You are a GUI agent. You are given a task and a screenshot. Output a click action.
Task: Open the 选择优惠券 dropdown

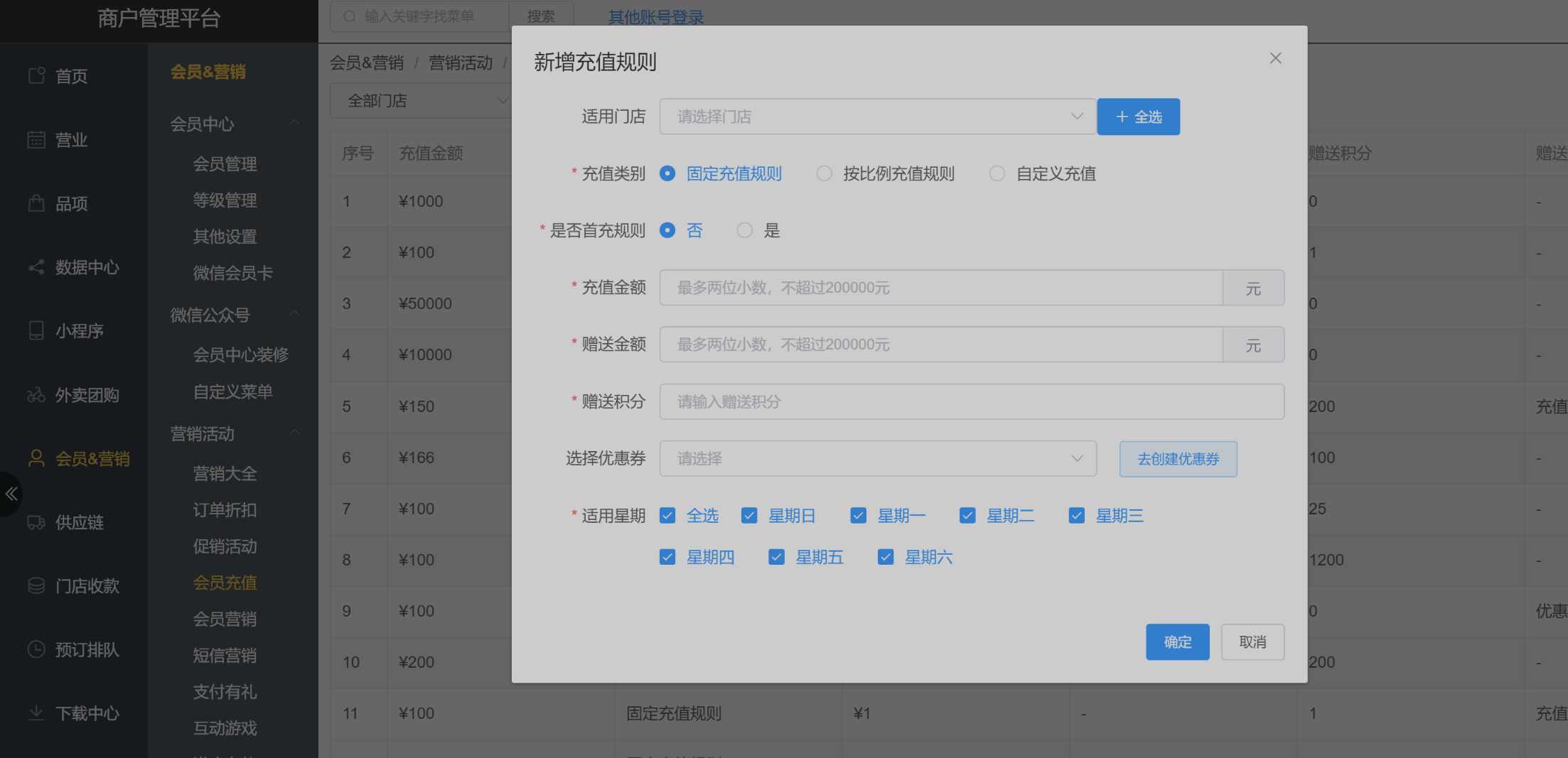click(878, 458)
